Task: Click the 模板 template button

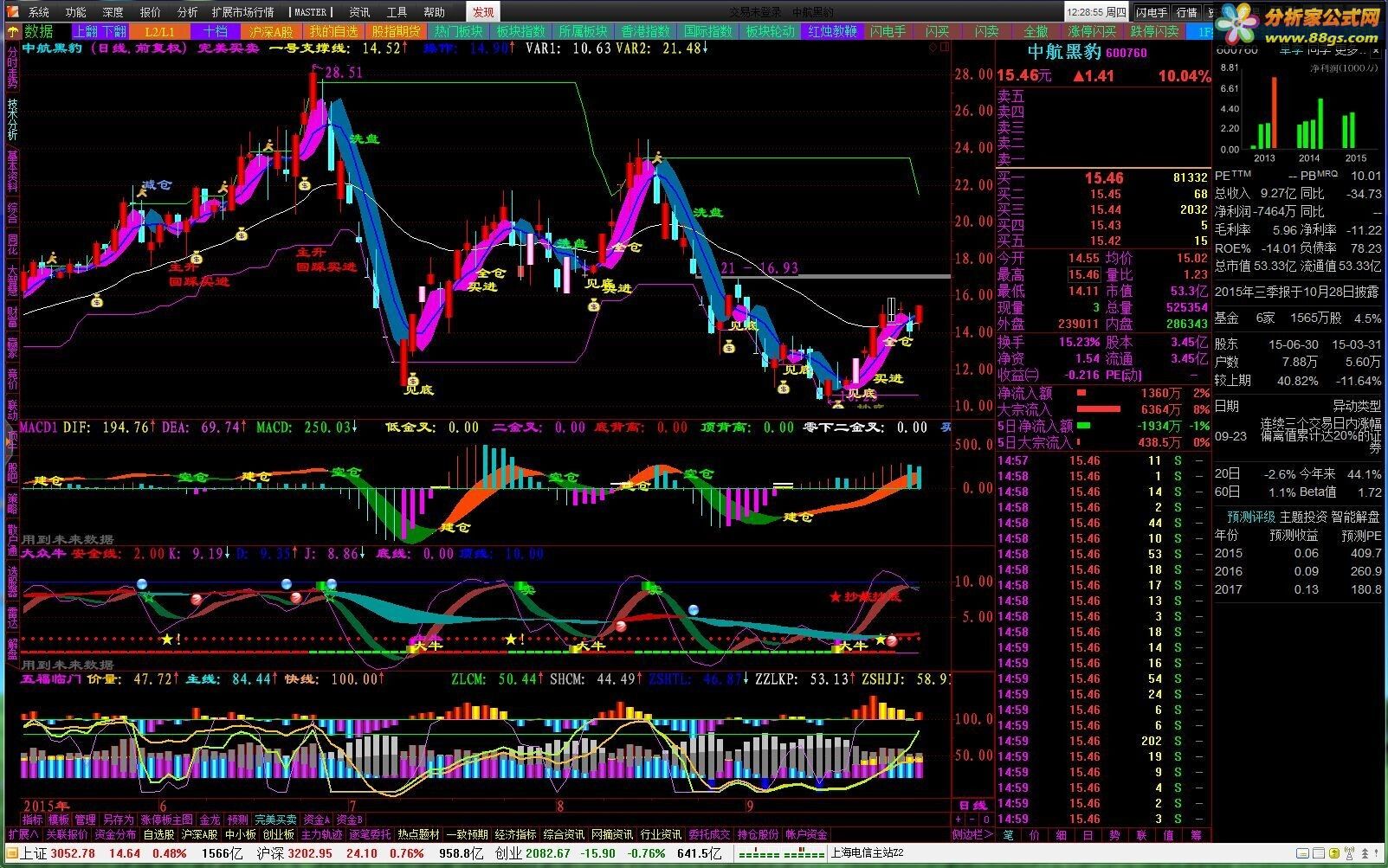Action: point(59,820)
